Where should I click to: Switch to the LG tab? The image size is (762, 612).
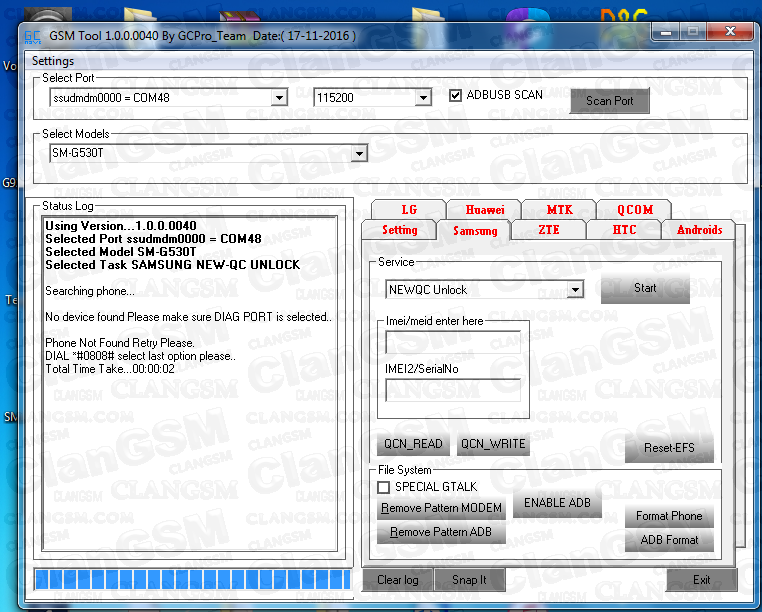coord(409,210)
